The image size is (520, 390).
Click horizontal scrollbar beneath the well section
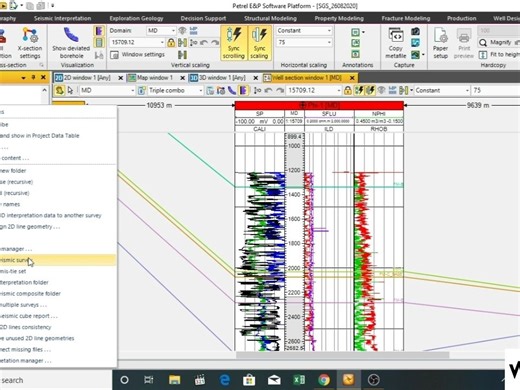click(342, 355)
